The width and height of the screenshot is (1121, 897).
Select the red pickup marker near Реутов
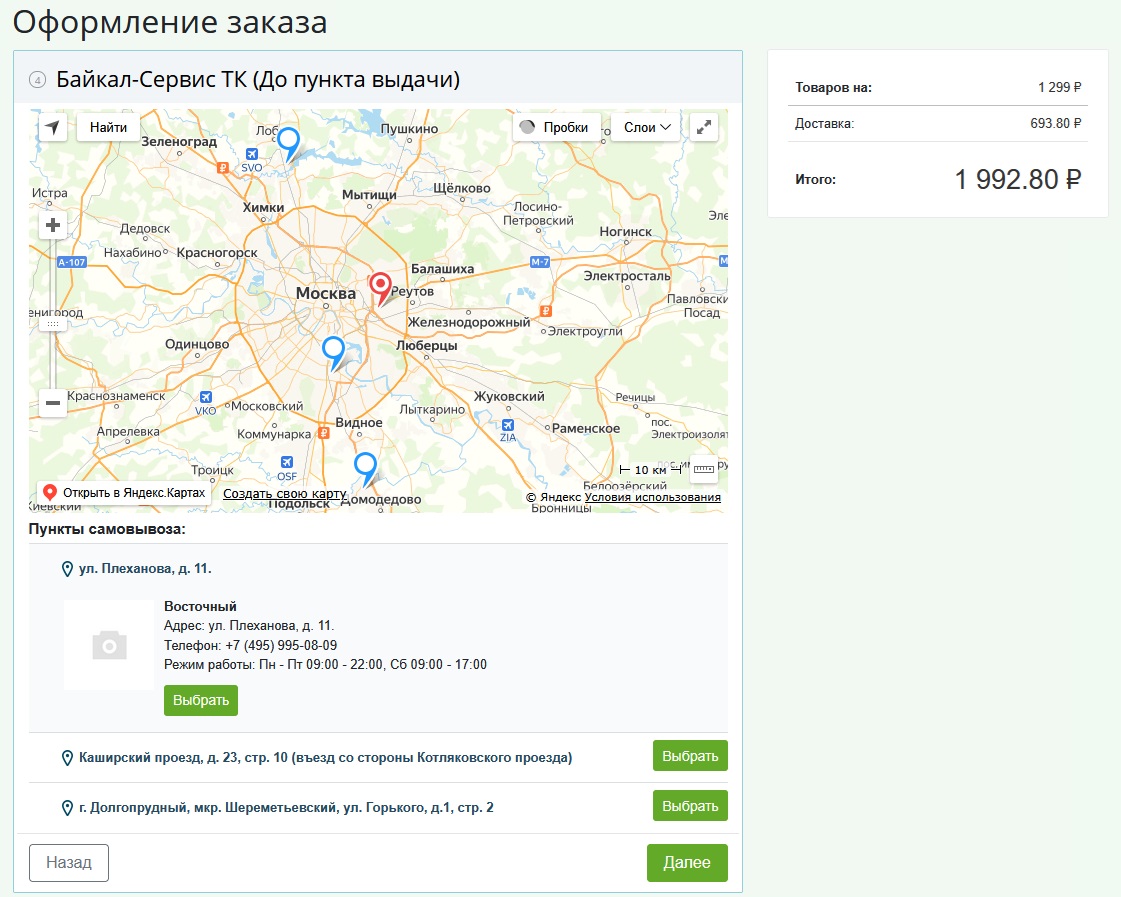click(x=381, y=287)
